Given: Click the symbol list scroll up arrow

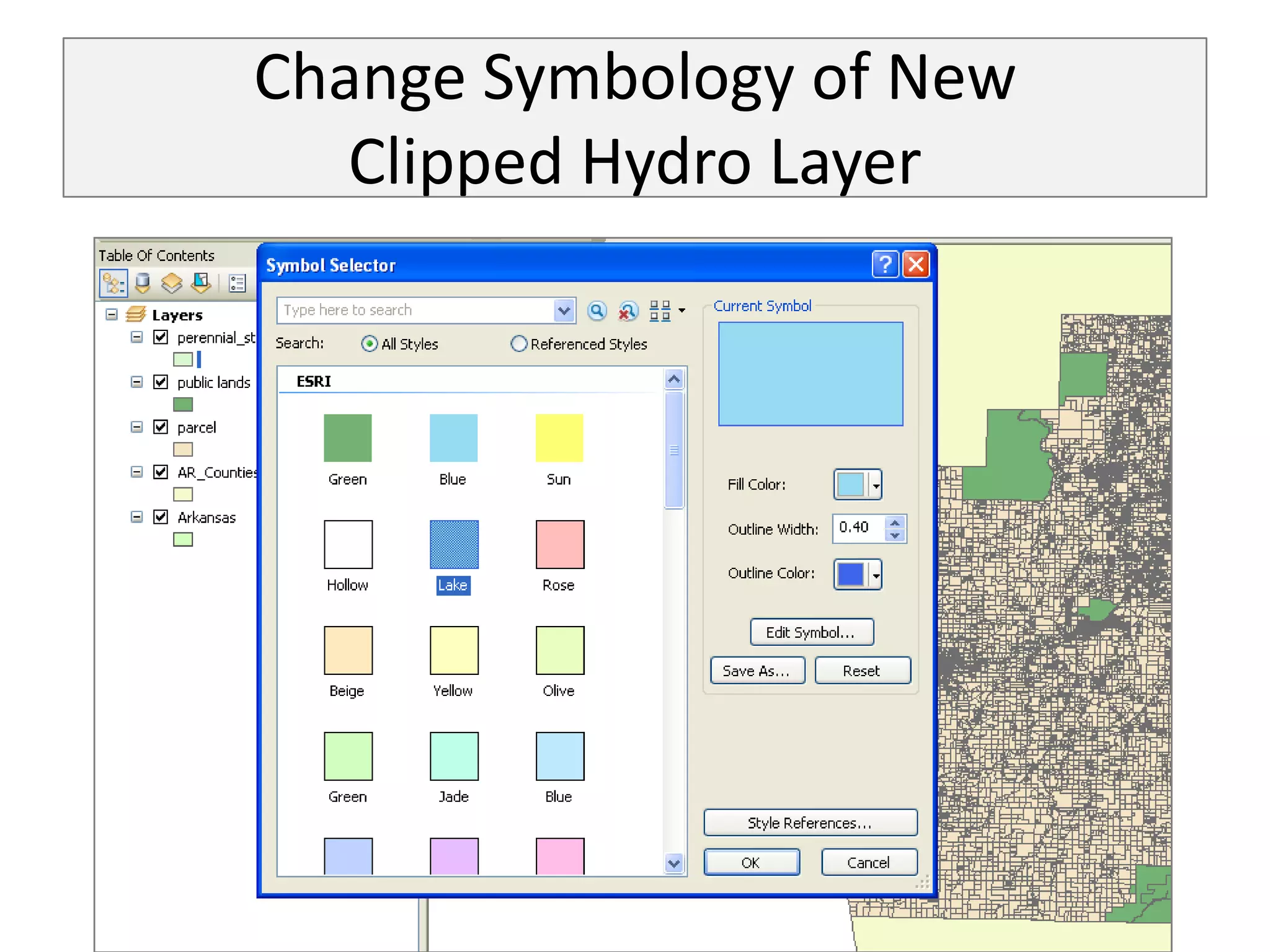Looking at the screenshot, I should coord(674,378).
